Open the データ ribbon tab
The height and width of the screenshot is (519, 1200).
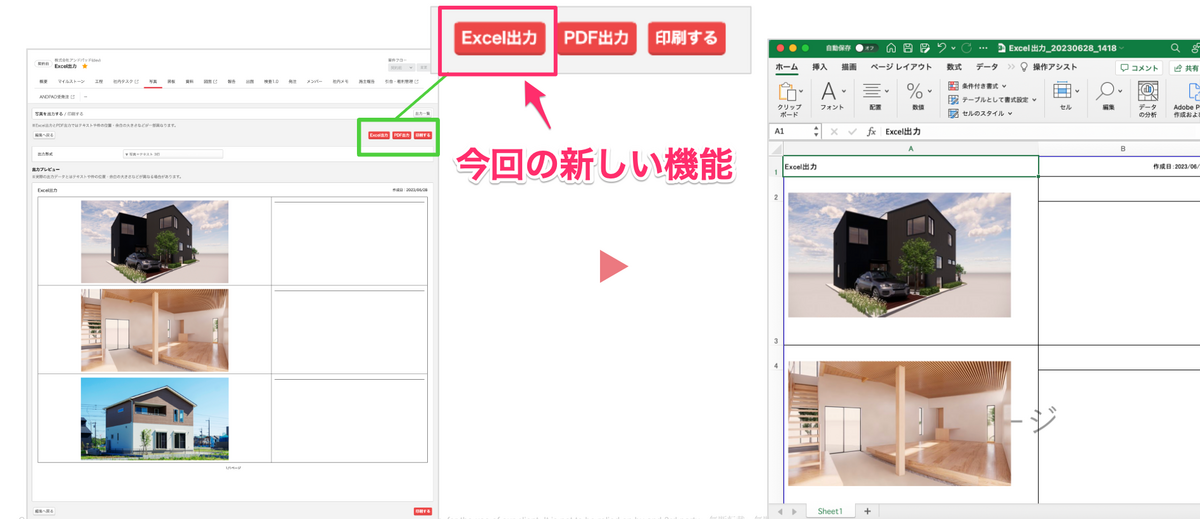[987, 67]
